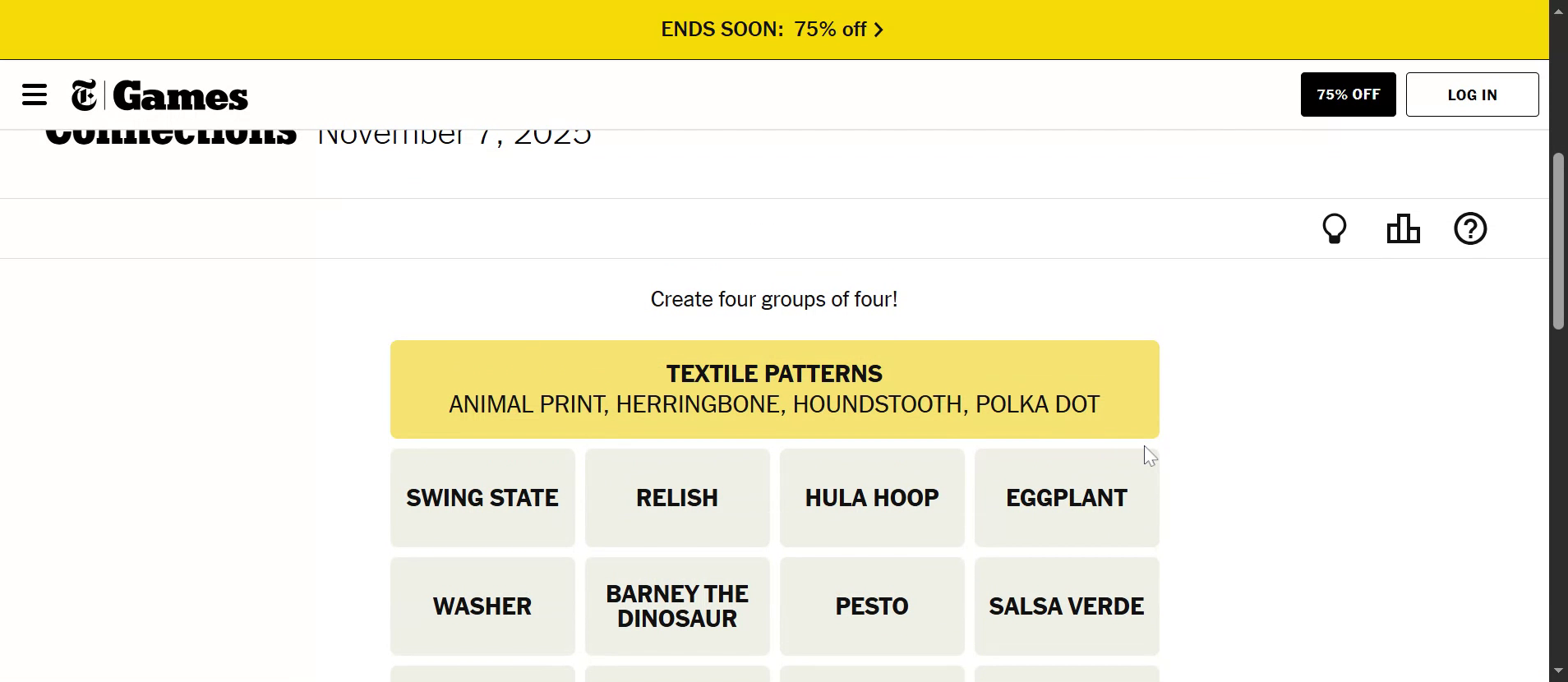1568x682 pixels.
Task: Select the RELISH word tile
Action: (677, 498)
